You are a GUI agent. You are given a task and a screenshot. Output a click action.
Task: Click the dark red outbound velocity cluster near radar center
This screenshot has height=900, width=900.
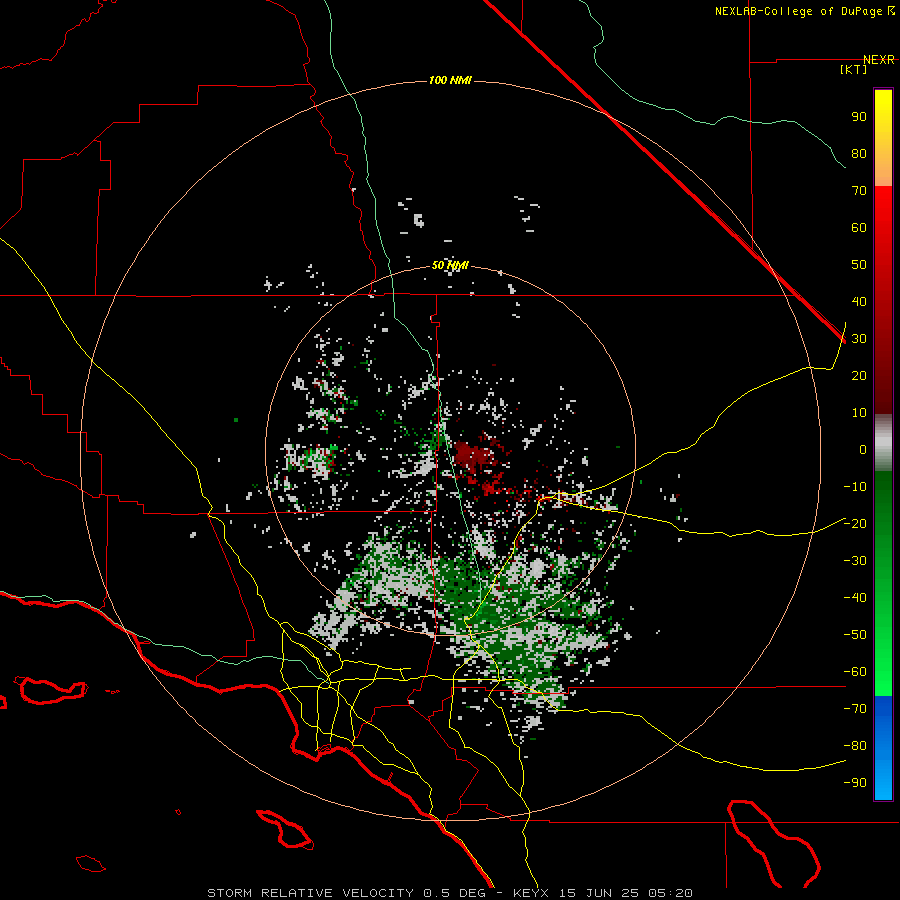click(x=474, y=457)
